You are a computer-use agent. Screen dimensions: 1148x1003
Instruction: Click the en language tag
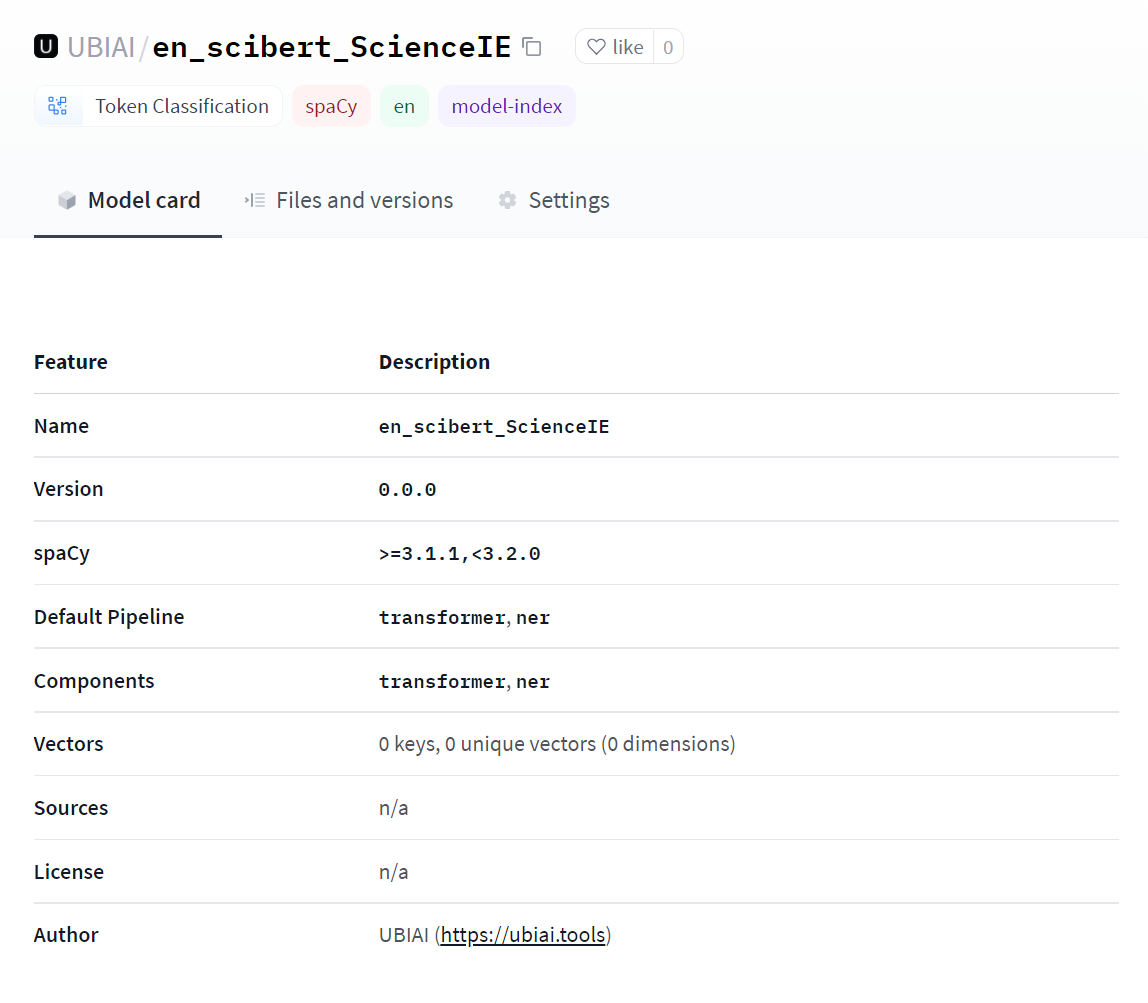tap(404, 106)
